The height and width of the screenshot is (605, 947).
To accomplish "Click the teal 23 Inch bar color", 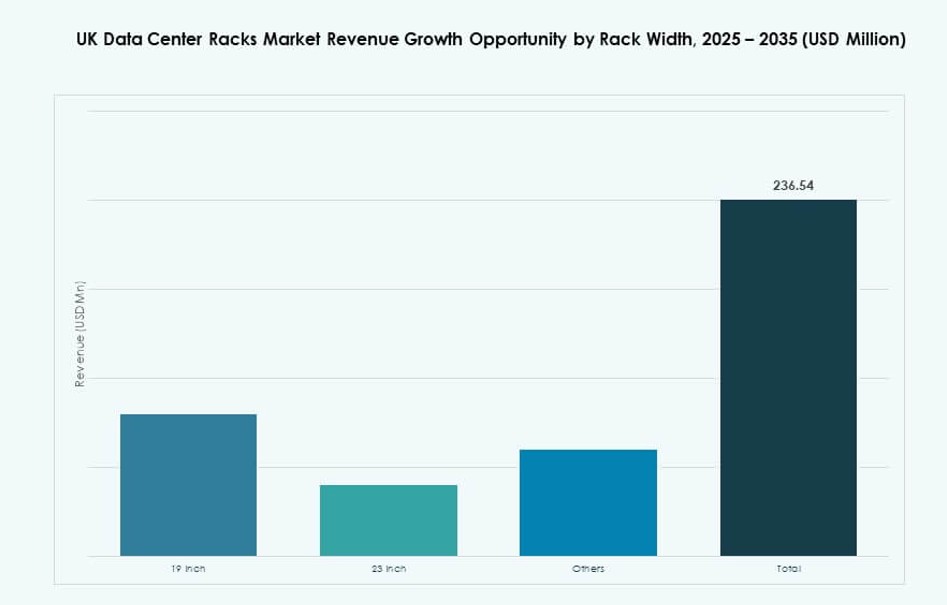I will pyautogui.click(x=388, y=520).
